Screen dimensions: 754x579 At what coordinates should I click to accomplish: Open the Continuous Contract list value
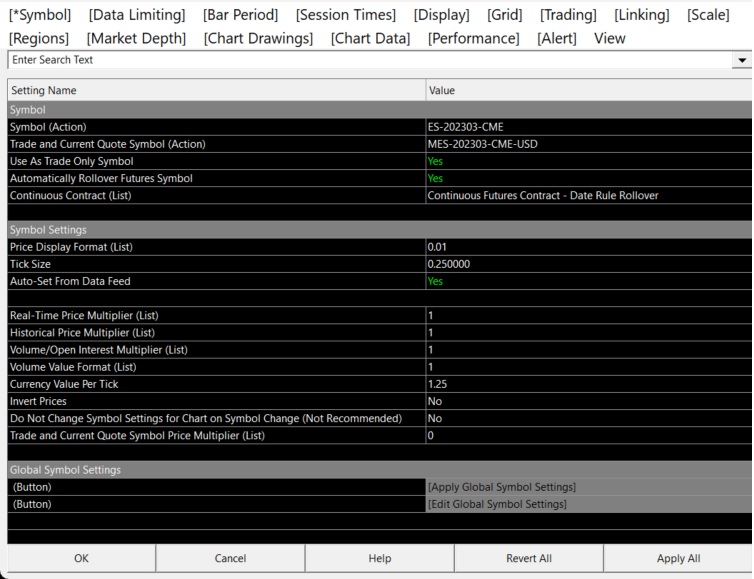click(588, 196)
